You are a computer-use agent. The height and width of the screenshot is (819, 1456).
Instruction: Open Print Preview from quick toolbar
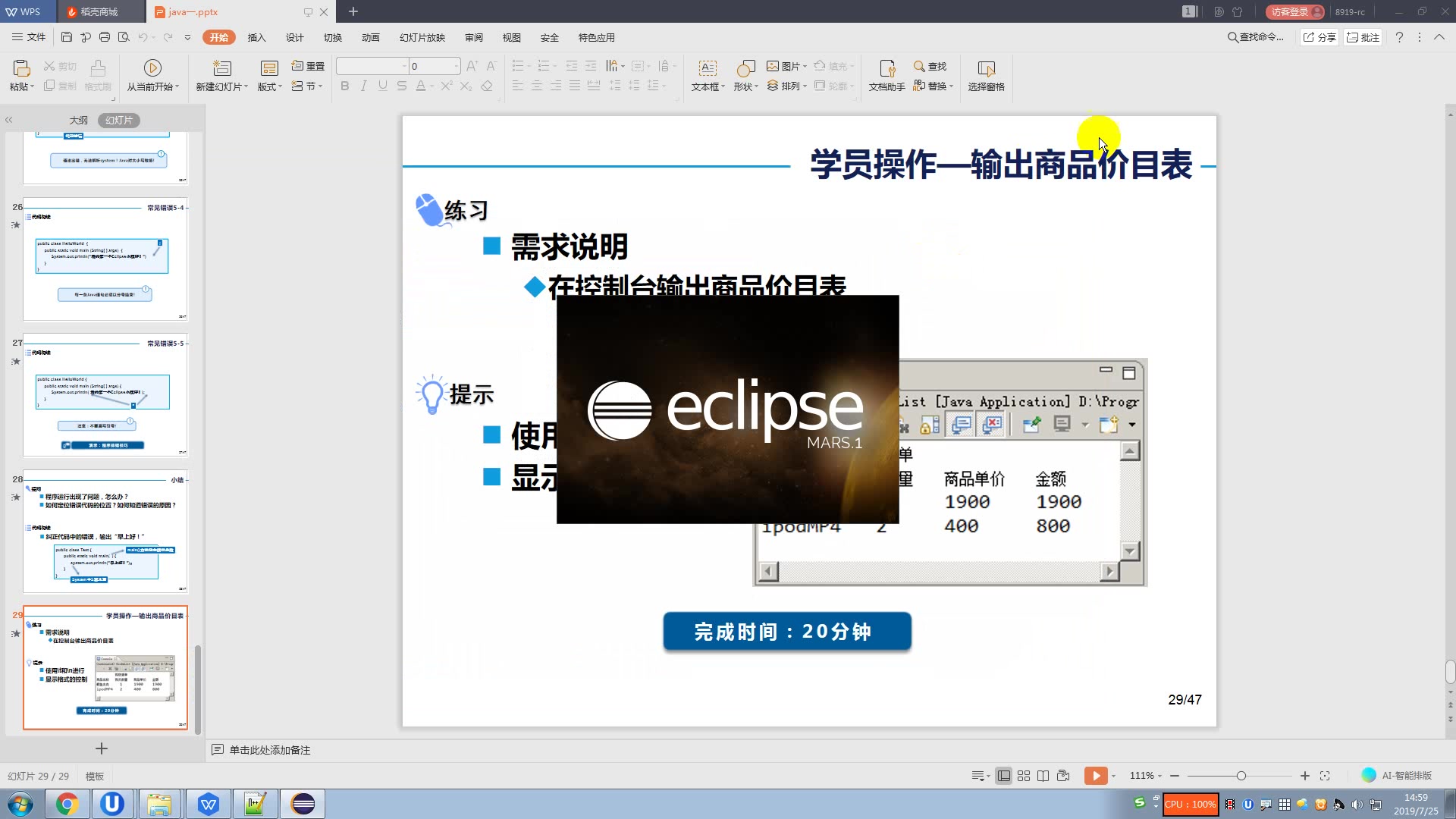pyautogui.click(x=124, y=37)
